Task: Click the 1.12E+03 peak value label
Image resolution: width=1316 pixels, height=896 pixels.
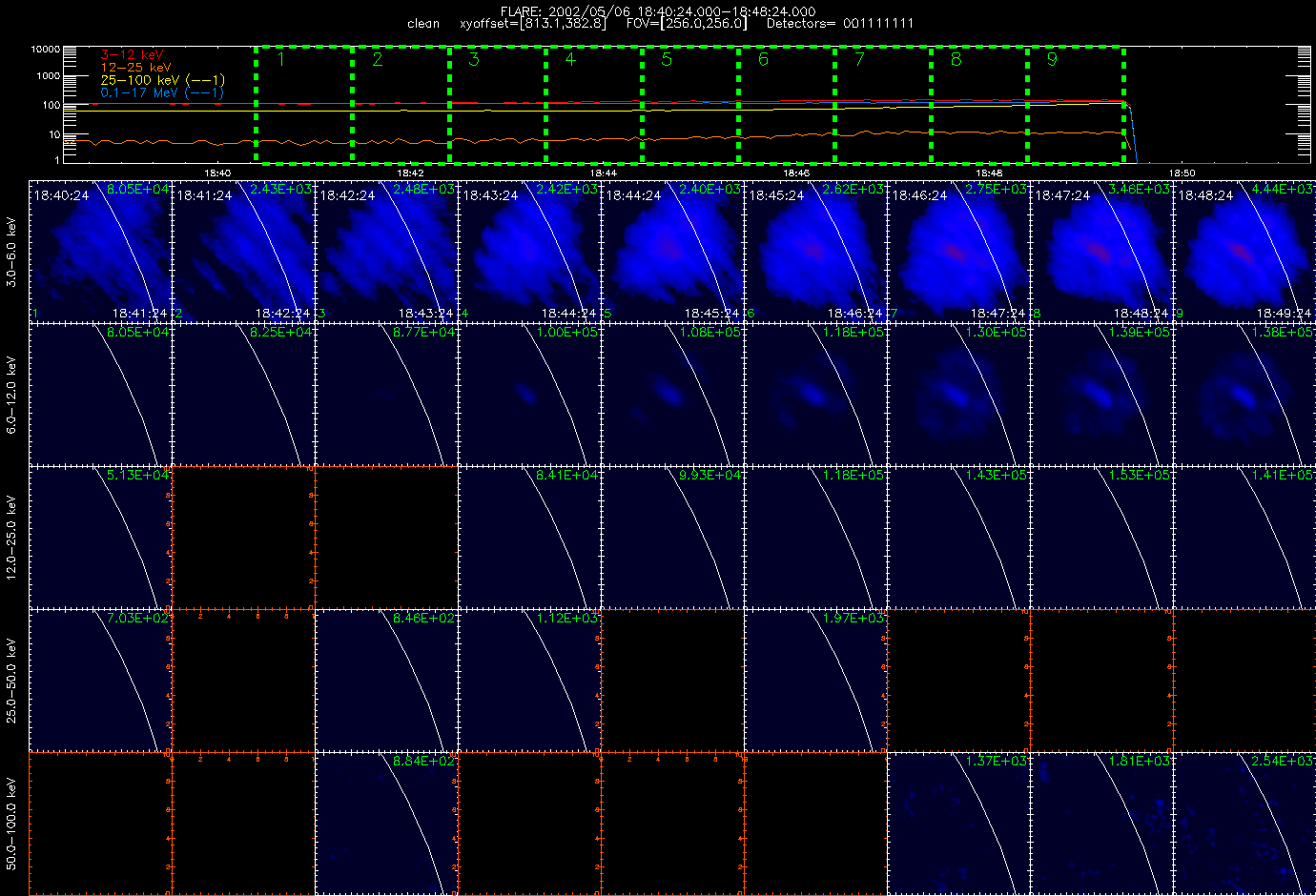Action: click(x=566, y=618)
